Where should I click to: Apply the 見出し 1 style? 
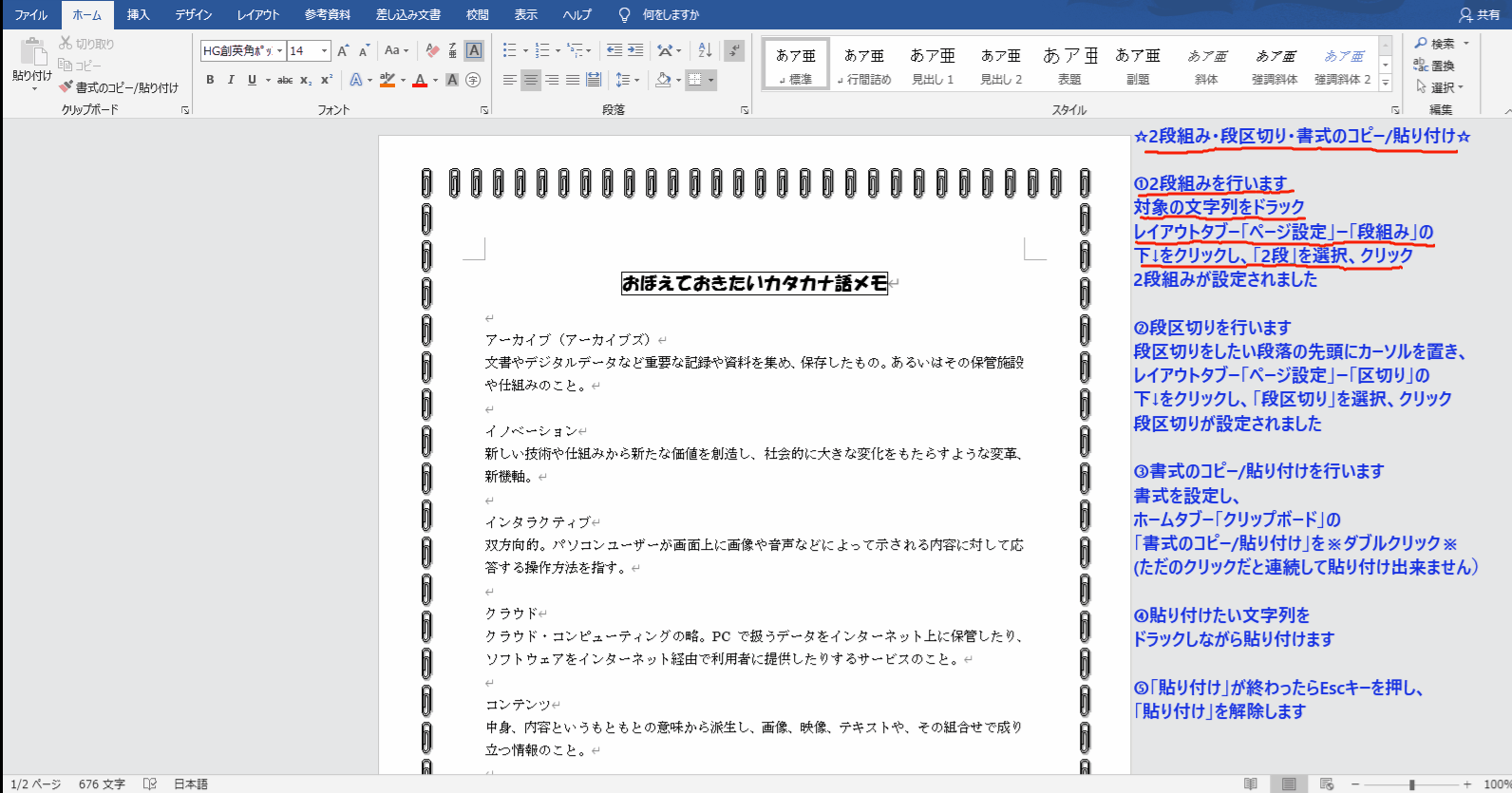[933, 66]
